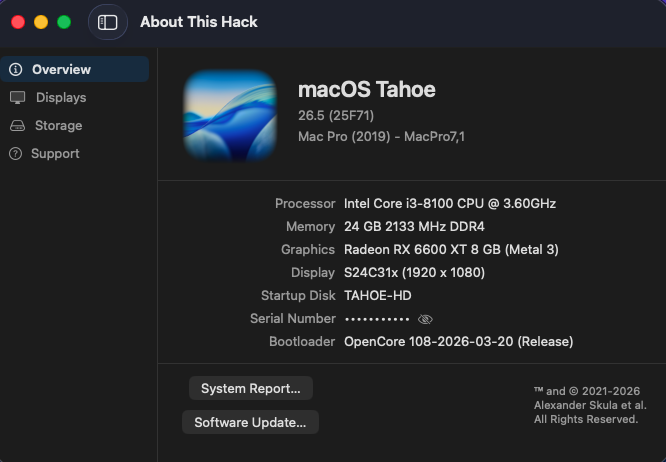This screenshot has width=666, height=462.
Task: Zoom the window with green button
Action: coord(64,22)
